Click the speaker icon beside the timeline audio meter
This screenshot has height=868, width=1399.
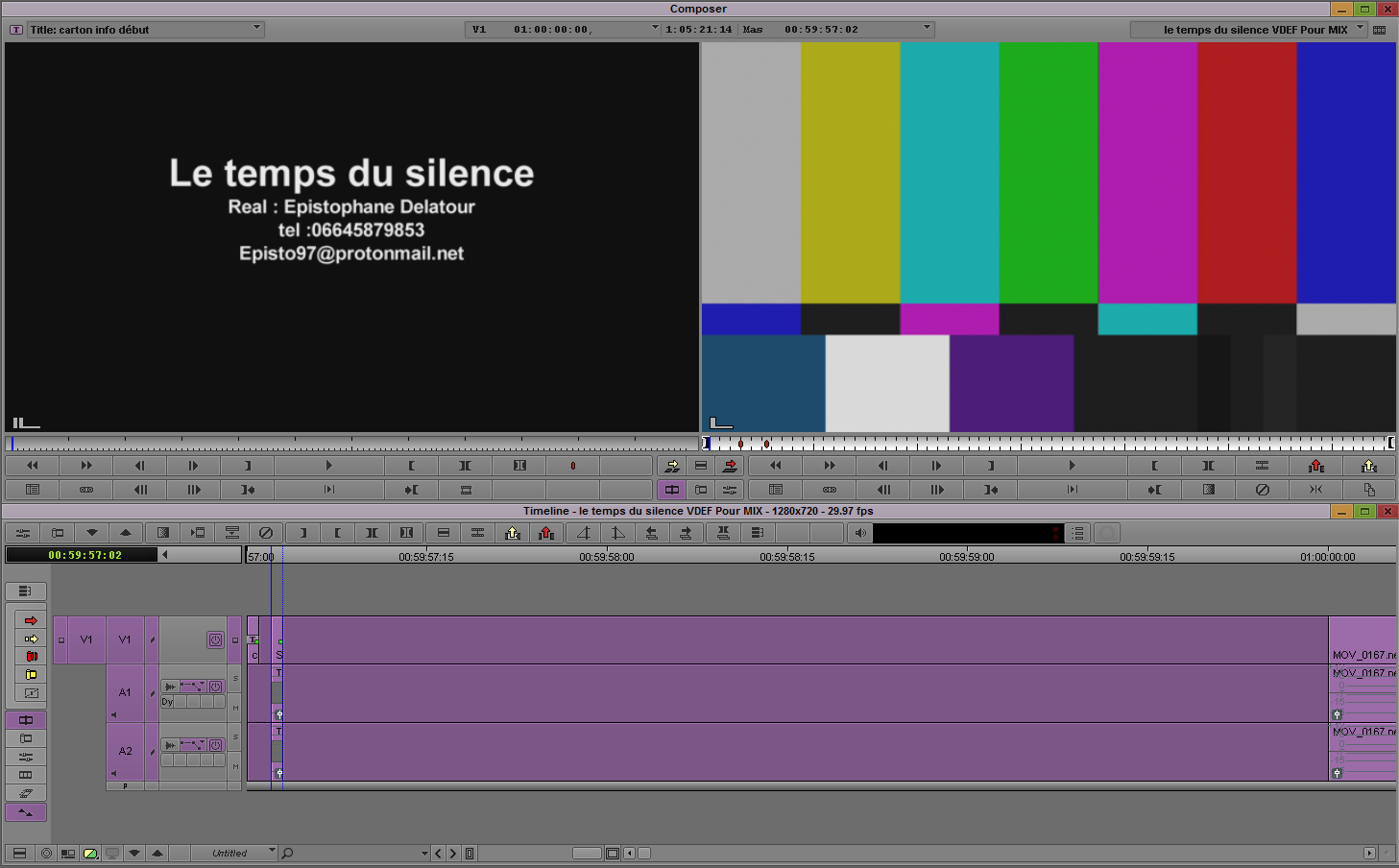coord(860,533)
